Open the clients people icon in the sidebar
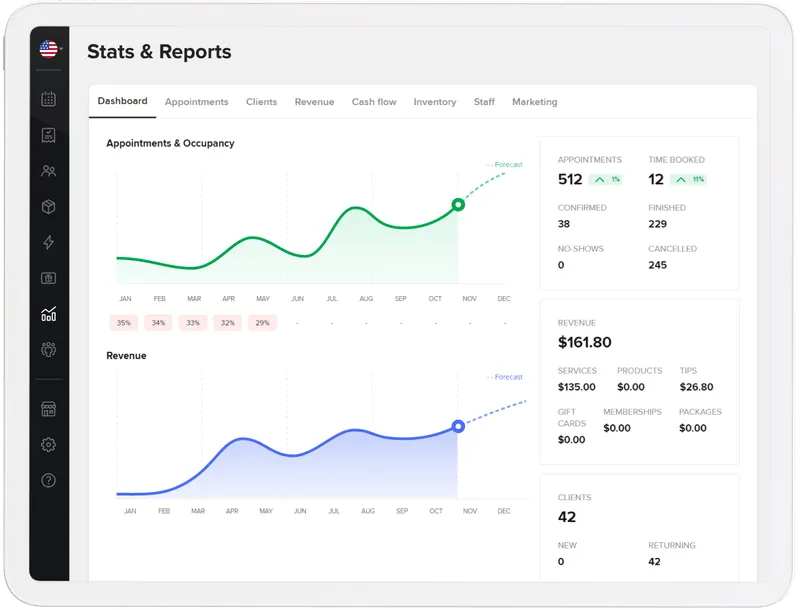800x610 pixels. click(x=46, y=171)
